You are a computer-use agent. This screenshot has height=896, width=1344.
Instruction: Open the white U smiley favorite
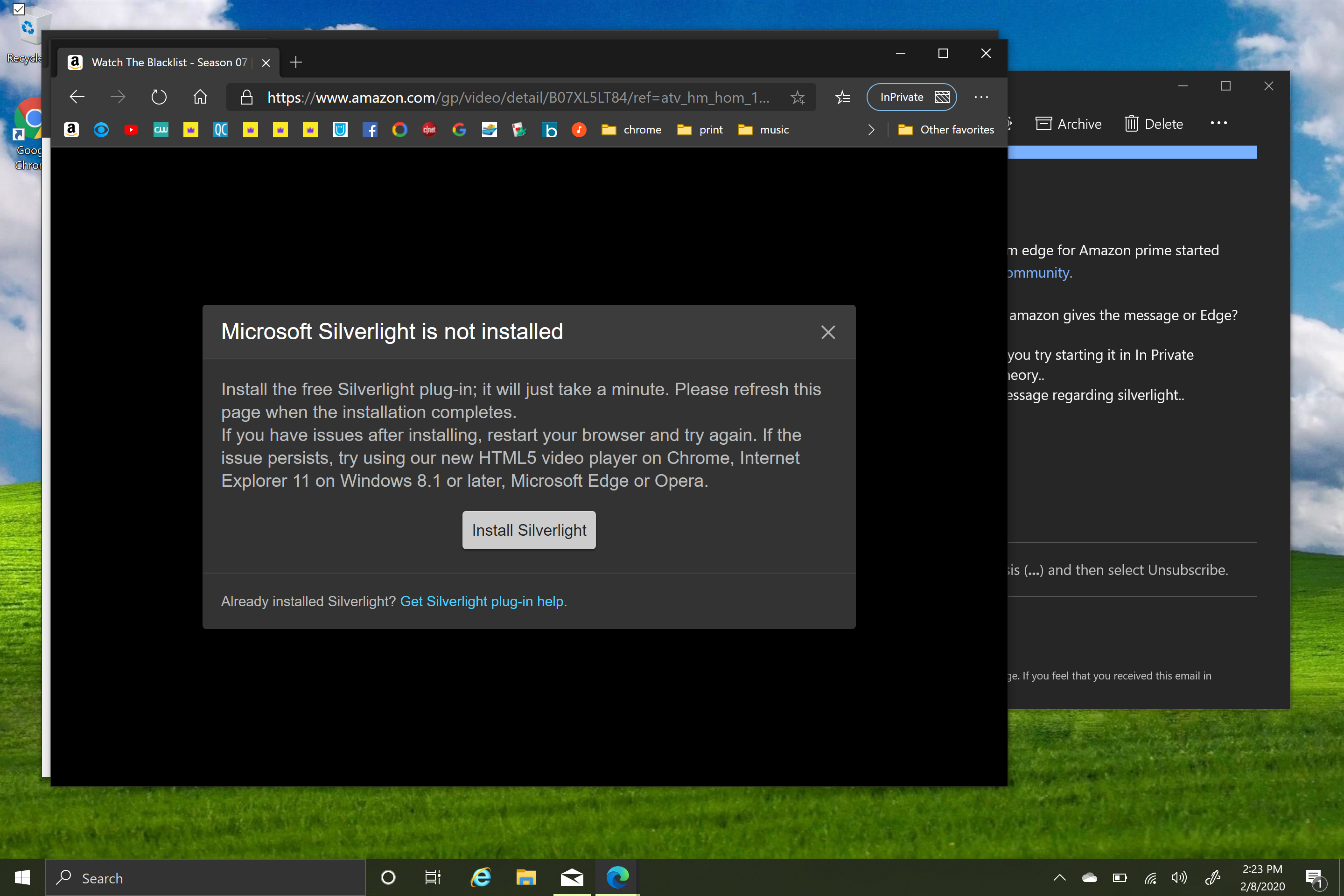(340, 130)
